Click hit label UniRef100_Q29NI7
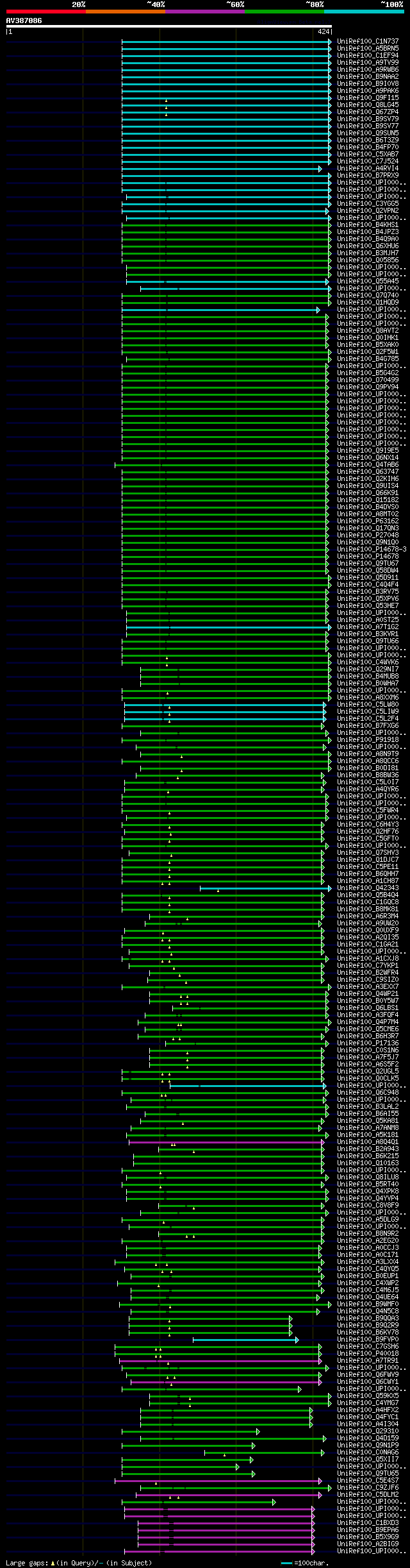 coord(368,670)
